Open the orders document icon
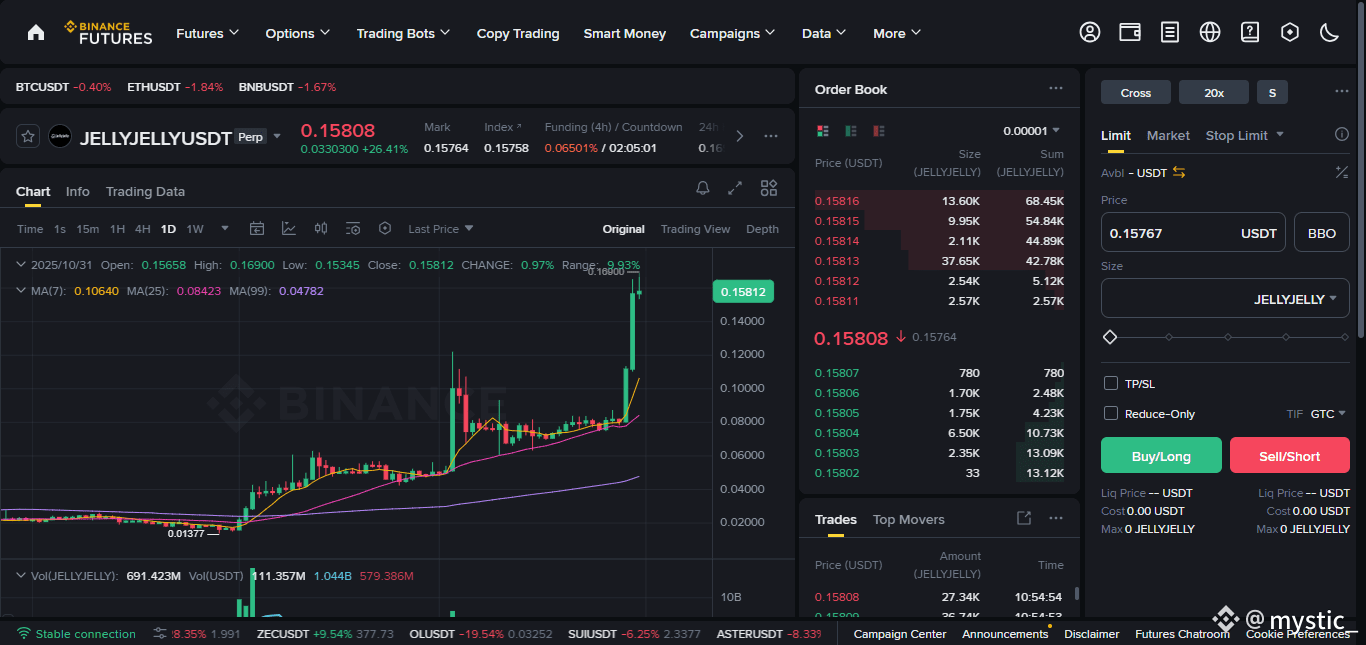Screen dimensions: 1366x645 (1170, 33)
